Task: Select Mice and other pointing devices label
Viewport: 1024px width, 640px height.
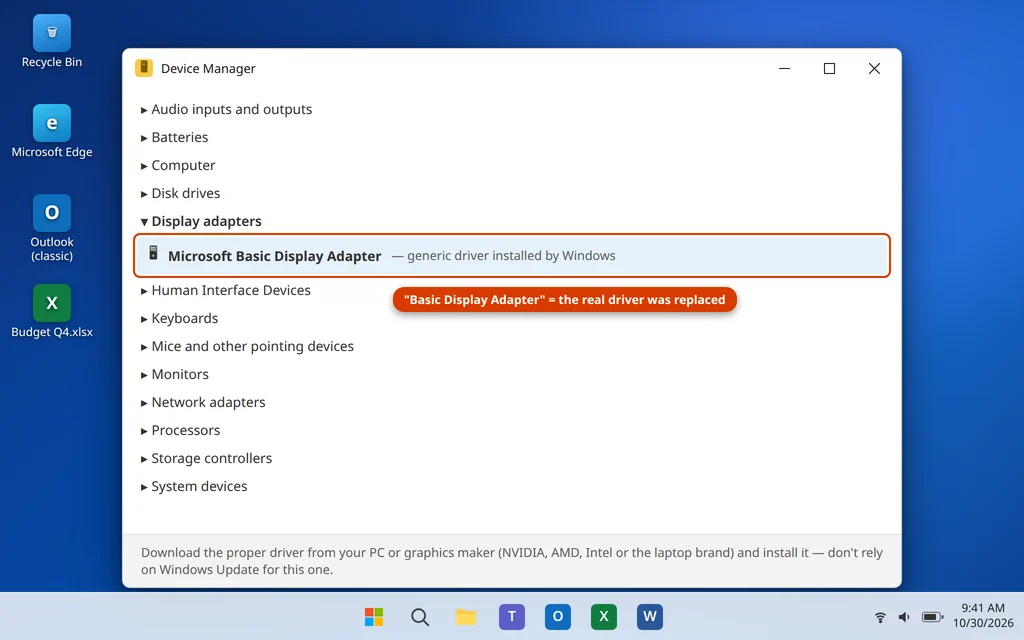Action: (253, 346)
